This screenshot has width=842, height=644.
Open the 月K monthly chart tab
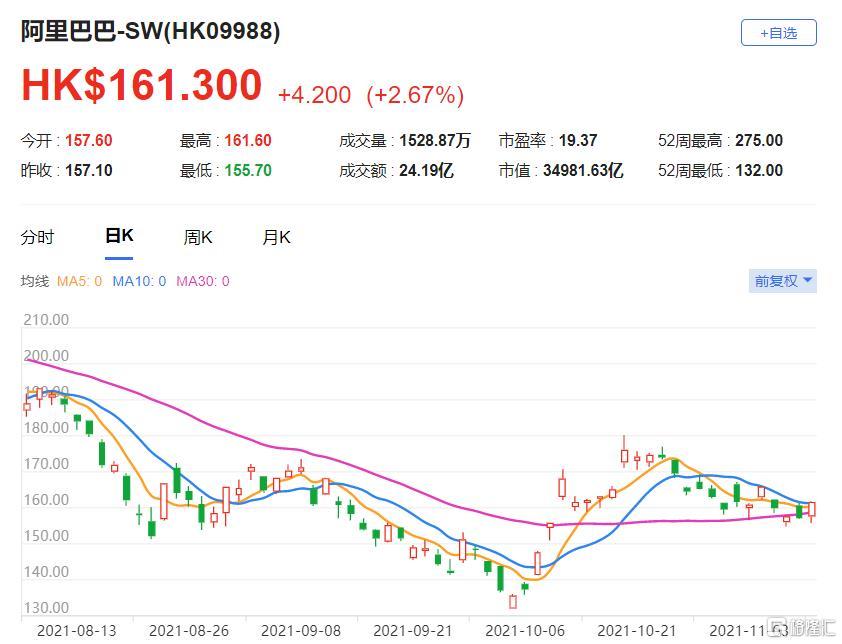coord(276,237)
